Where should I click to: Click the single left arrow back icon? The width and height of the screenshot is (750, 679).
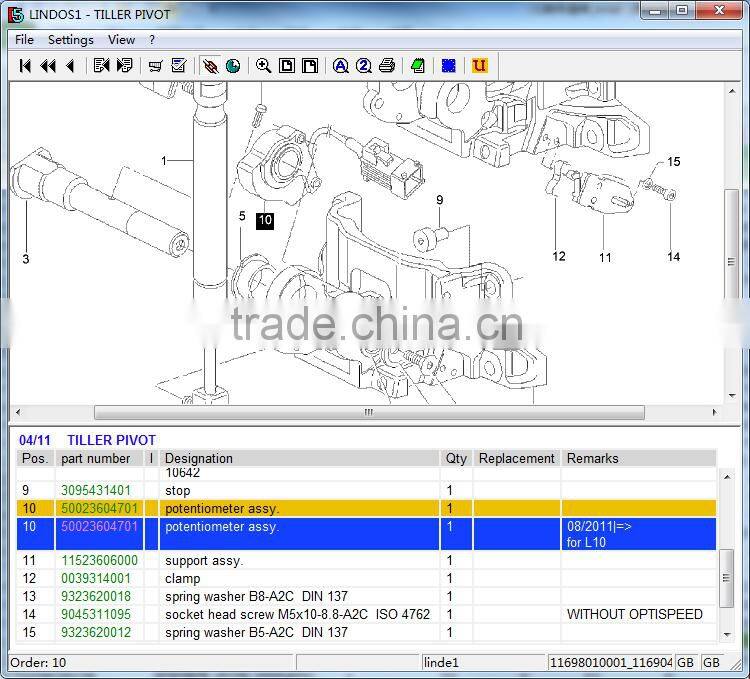tap(70, 66)
